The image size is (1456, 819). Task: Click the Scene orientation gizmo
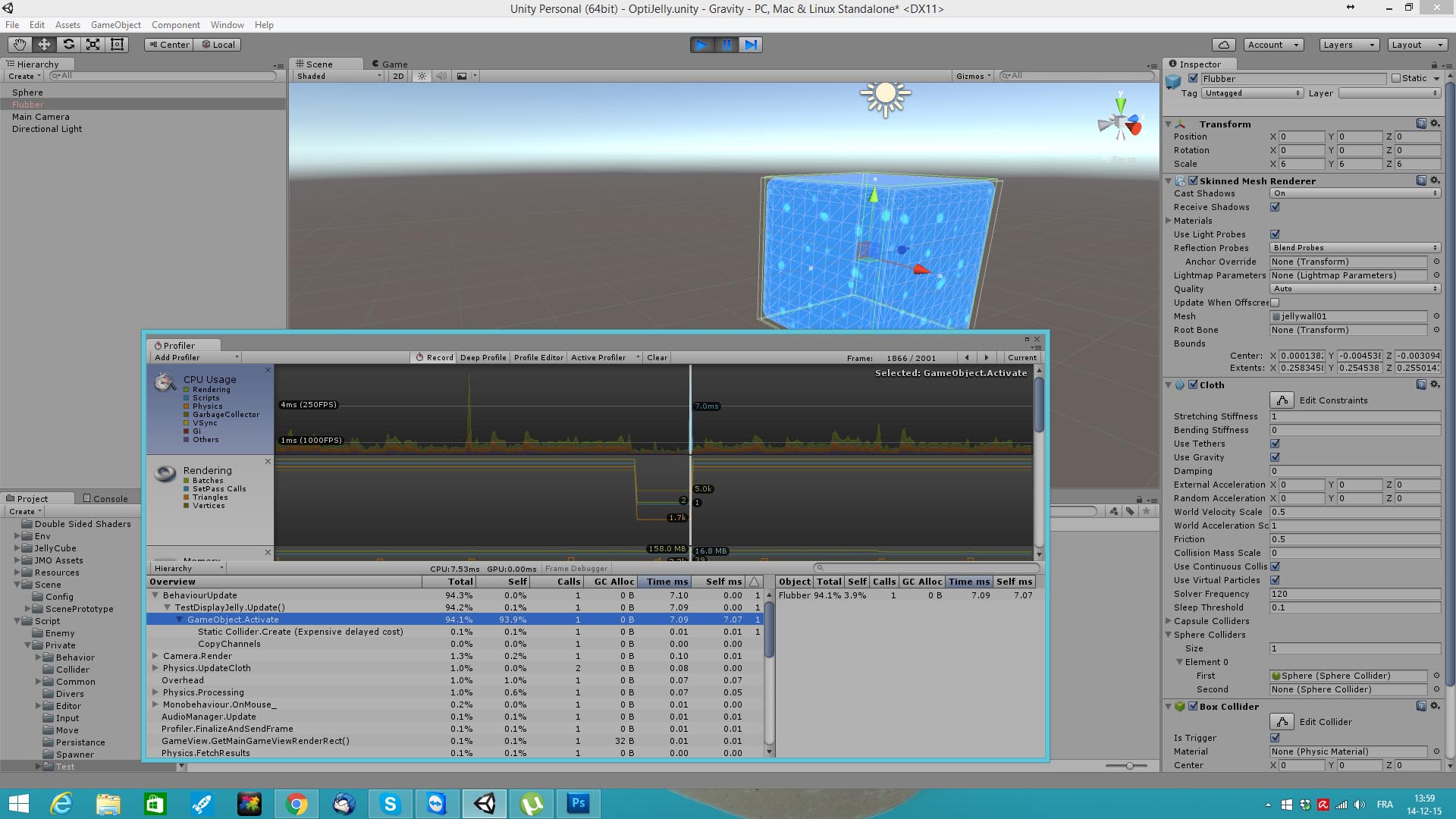1120,123
